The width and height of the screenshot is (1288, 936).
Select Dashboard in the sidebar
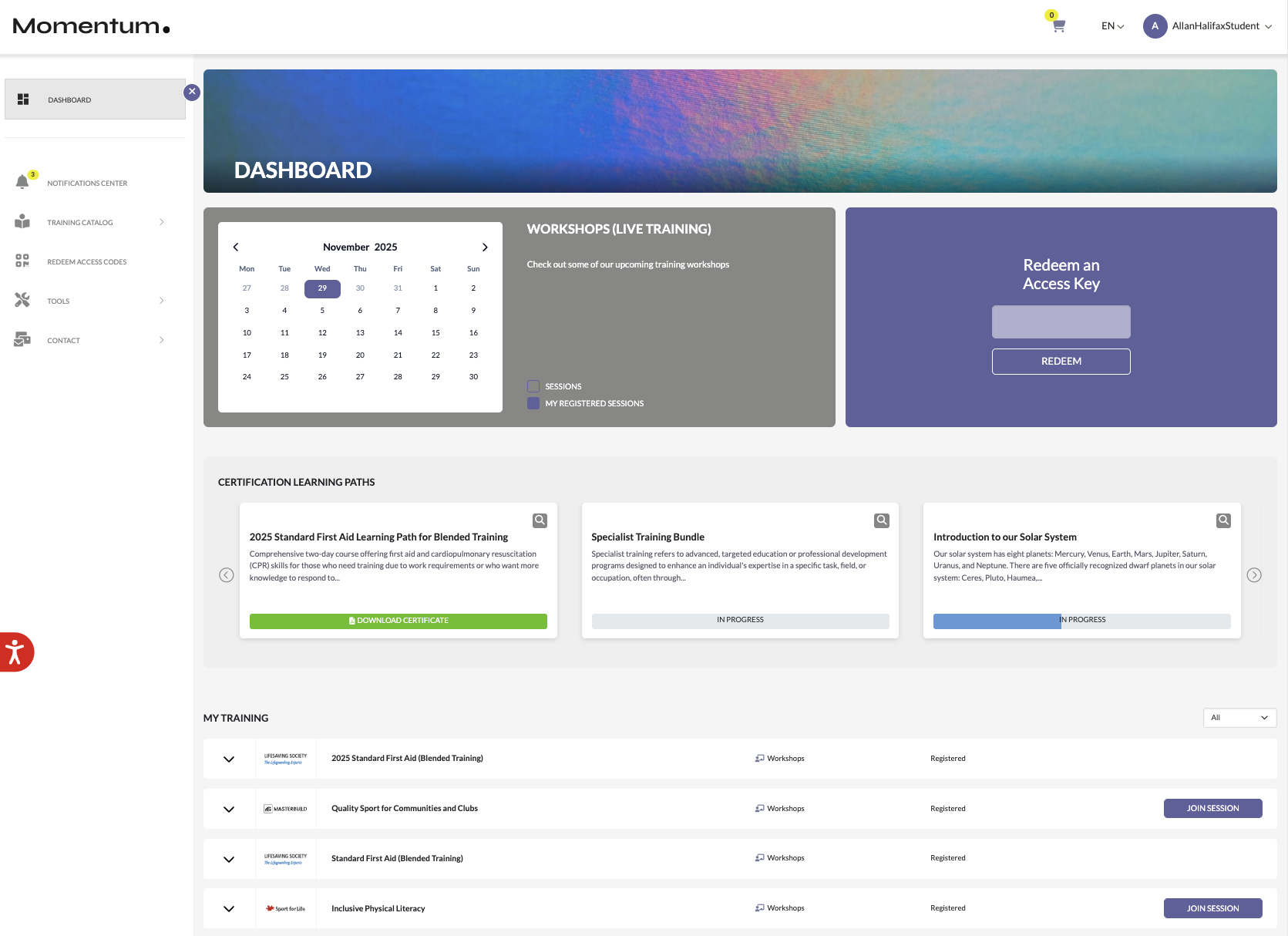pos(69,99)
